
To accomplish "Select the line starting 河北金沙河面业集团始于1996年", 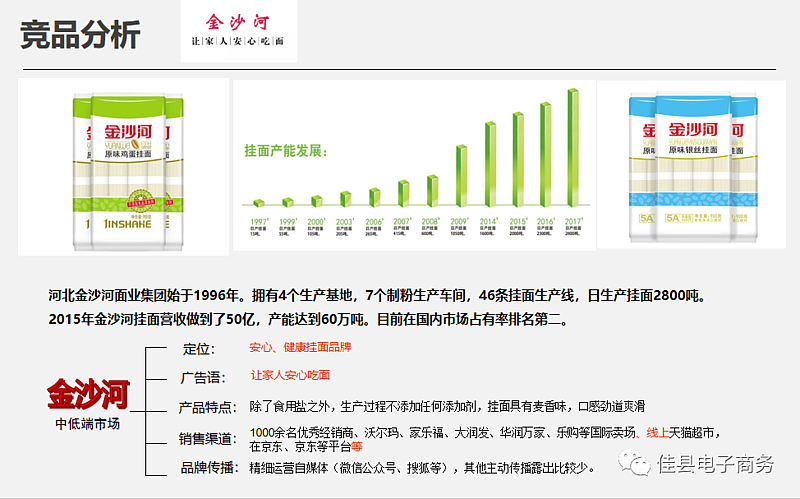I will point(377,295).
